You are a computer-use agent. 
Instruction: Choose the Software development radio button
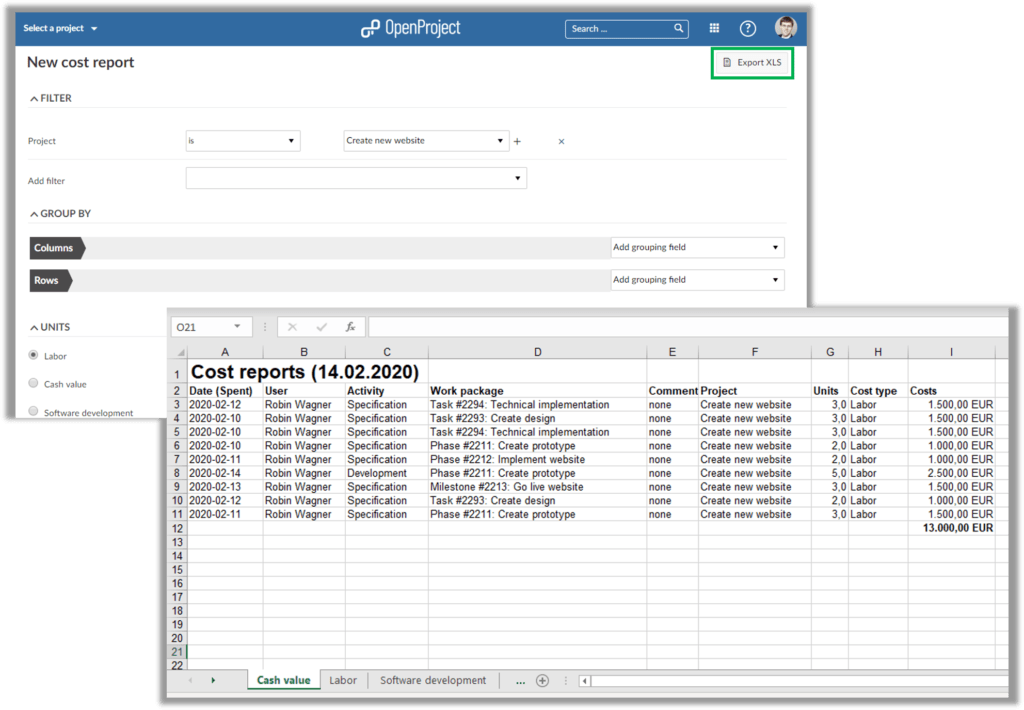(33, 412)
